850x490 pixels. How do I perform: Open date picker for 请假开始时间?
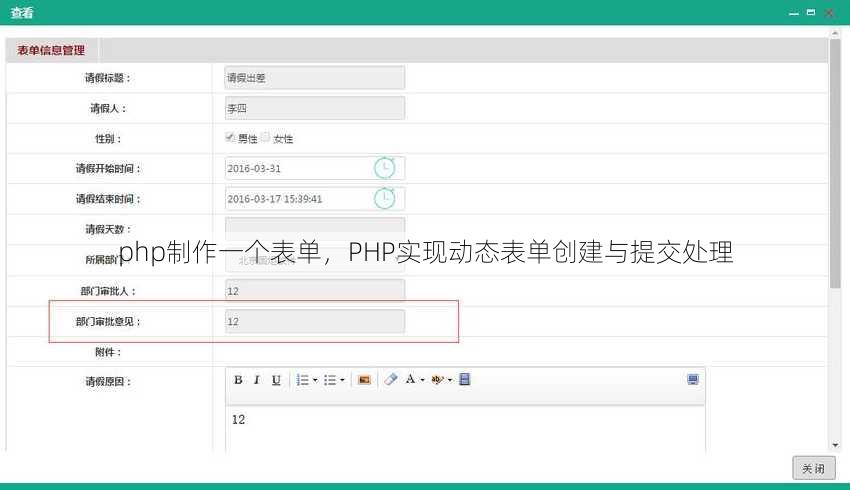tap(384, 168)
